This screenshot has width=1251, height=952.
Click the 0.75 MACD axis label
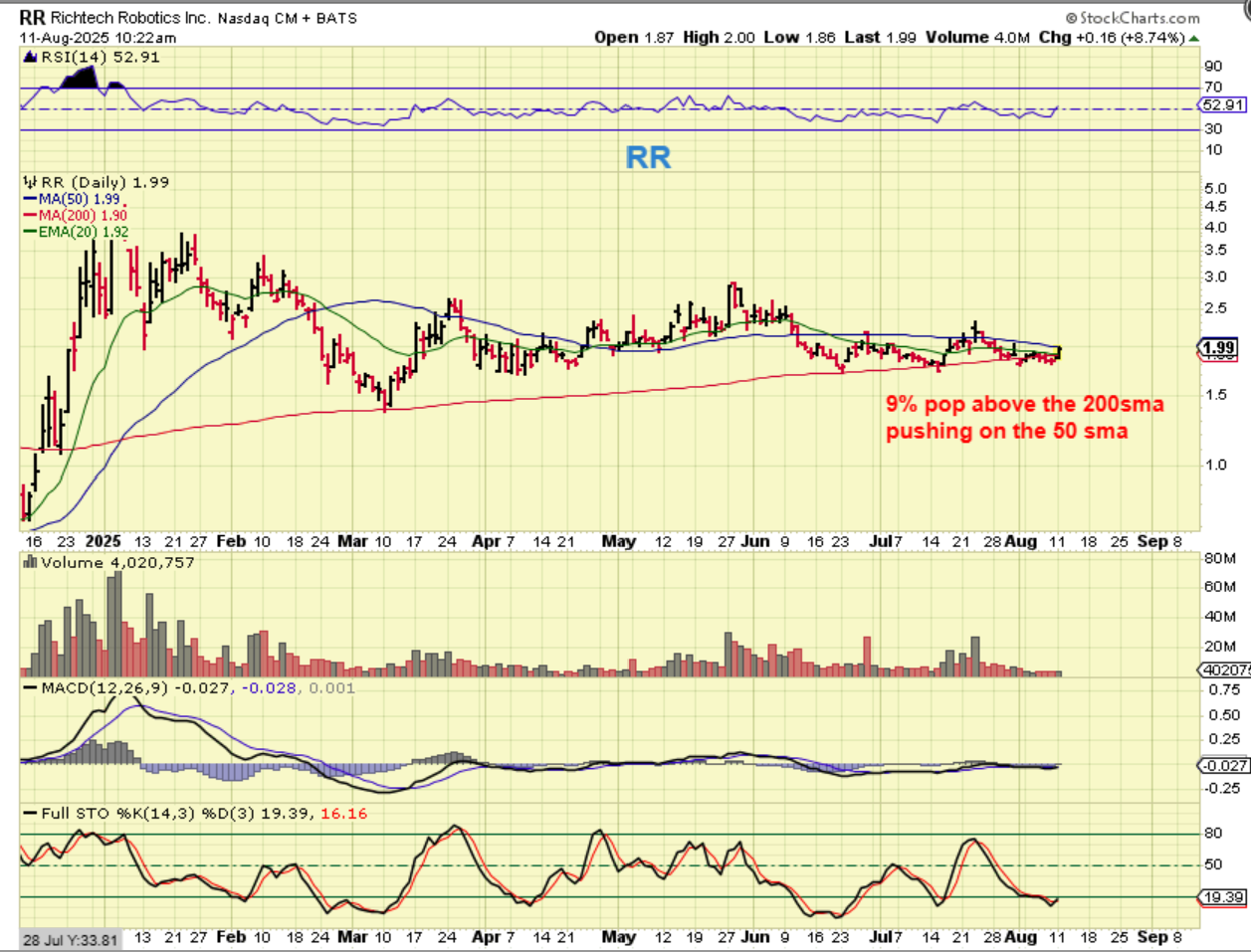point(1224,689)
